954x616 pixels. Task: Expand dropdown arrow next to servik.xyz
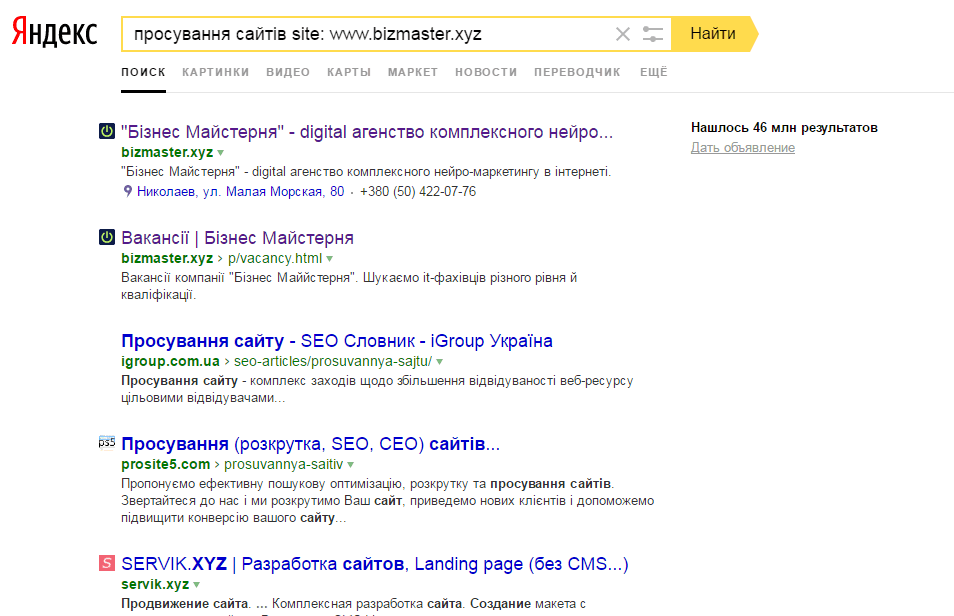197,585
